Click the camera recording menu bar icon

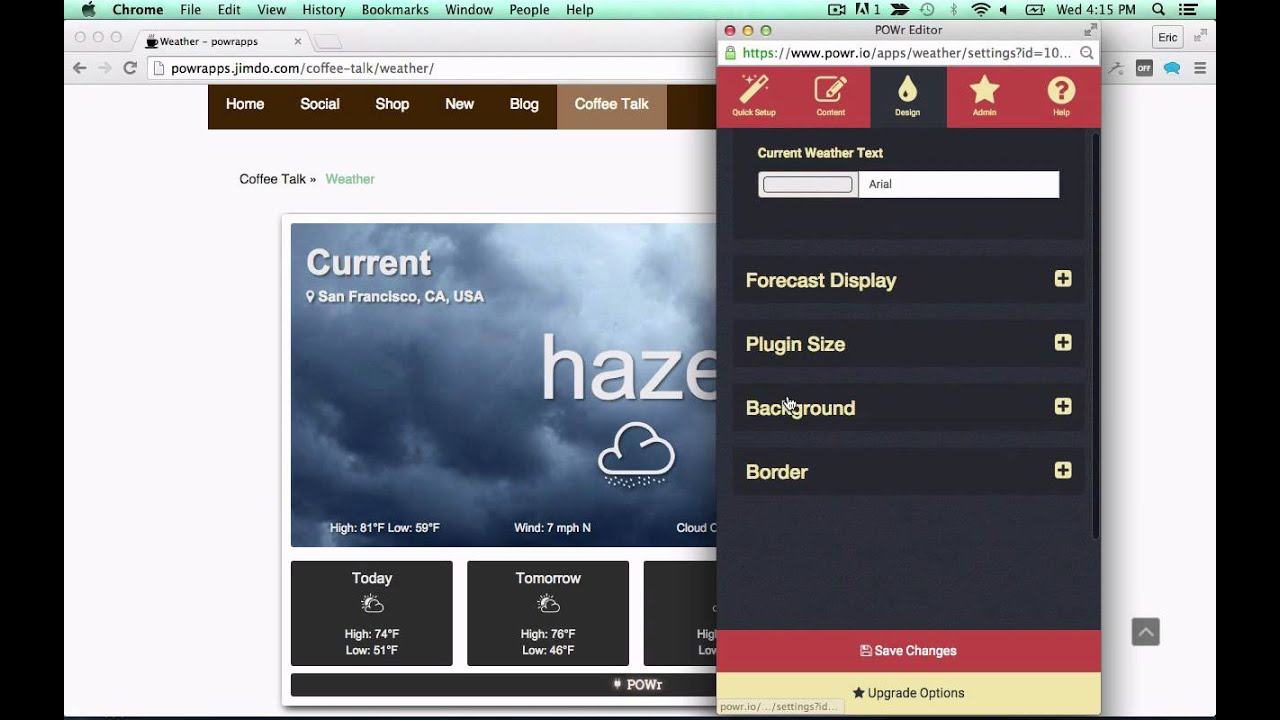point(838,10)
